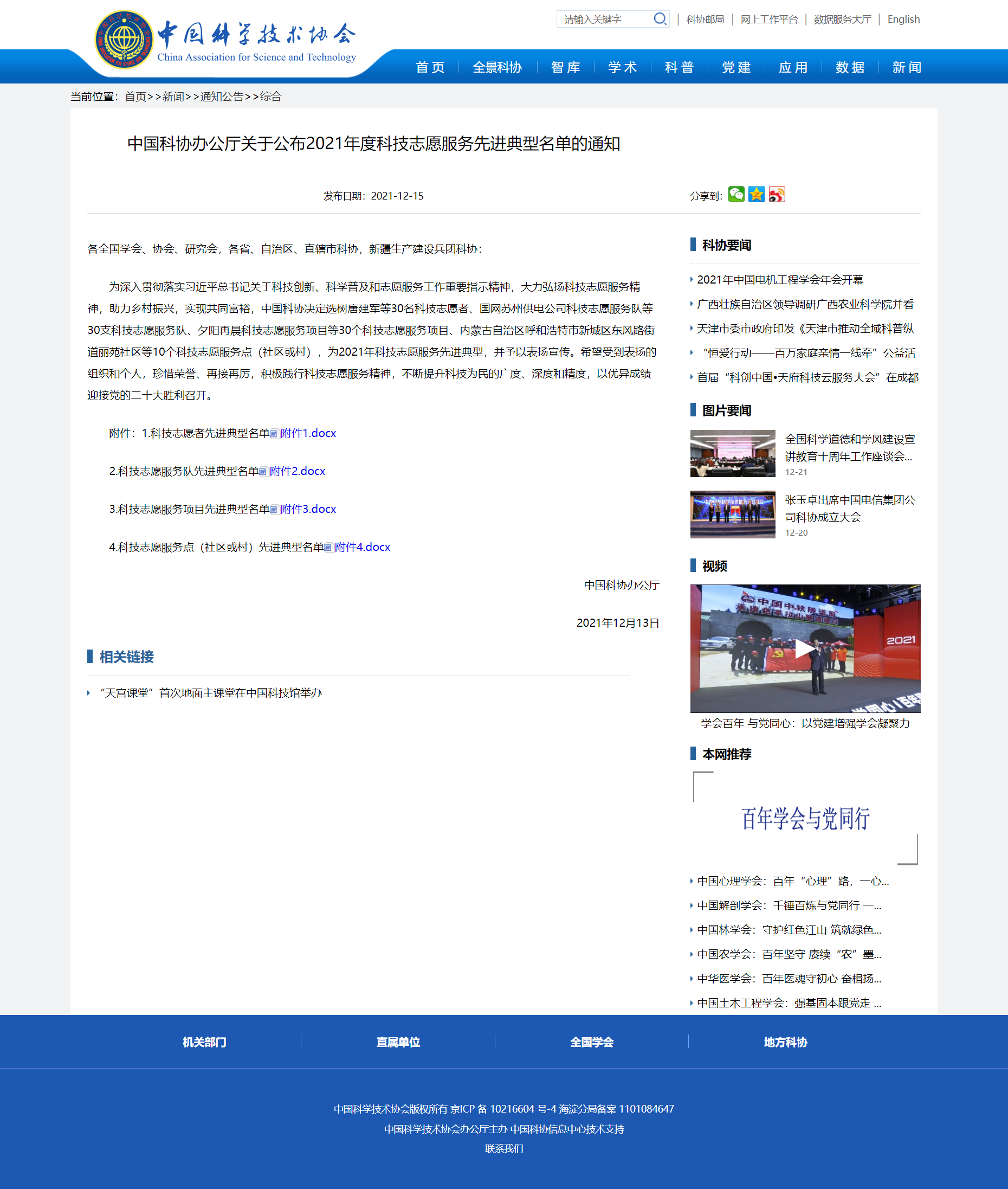The width and height of the screenshot is (1008, 1189).
Task: Click the 中国科学技术协会 title logo text
Action: (x=256, y=34)
